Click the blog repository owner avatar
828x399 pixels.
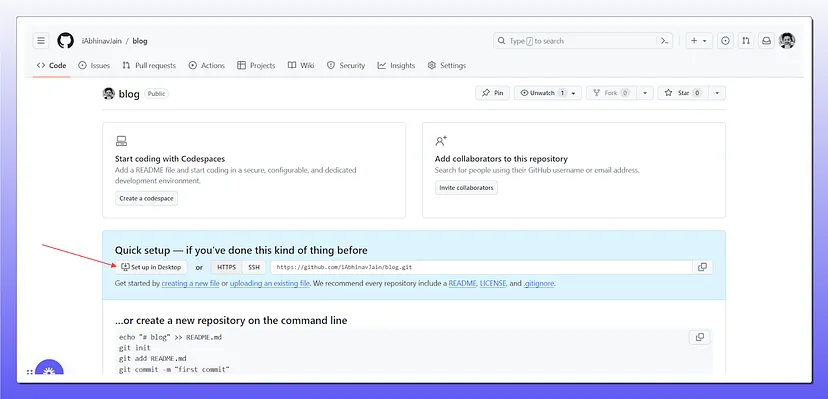pos(108,93)
